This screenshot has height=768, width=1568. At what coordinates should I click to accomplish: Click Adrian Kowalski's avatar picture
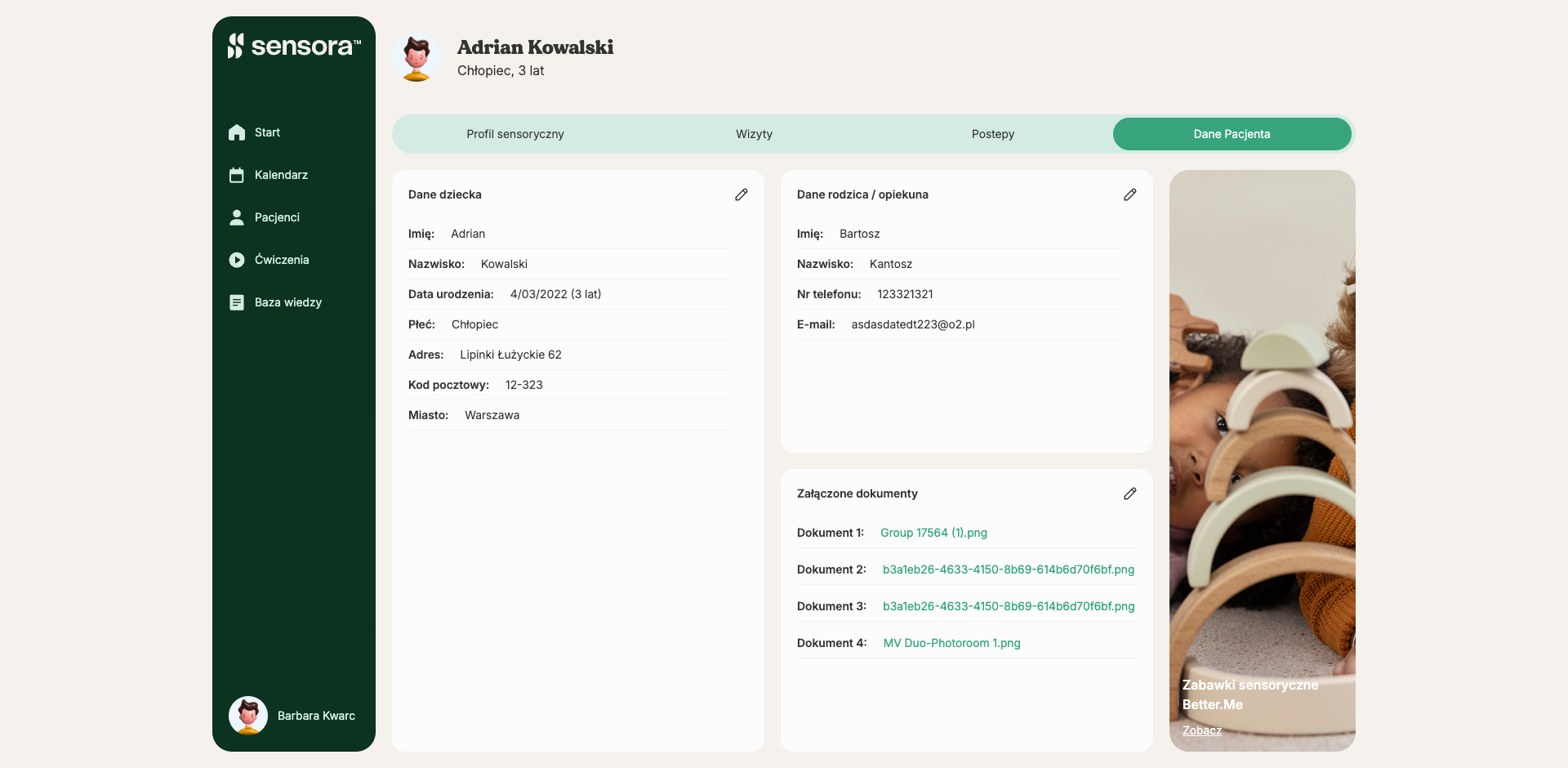click(416, 57)
